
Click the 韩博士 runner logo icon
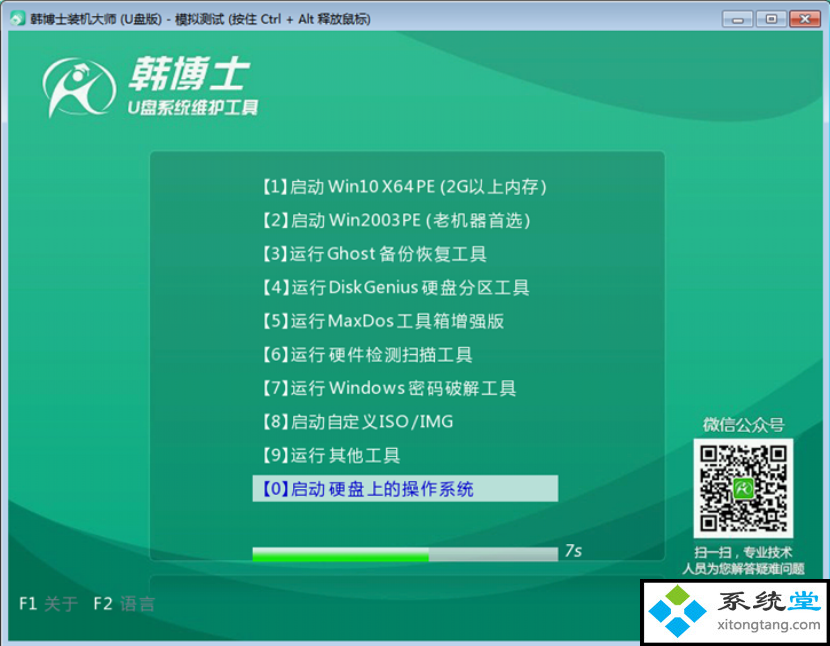(x=79, y=87)
